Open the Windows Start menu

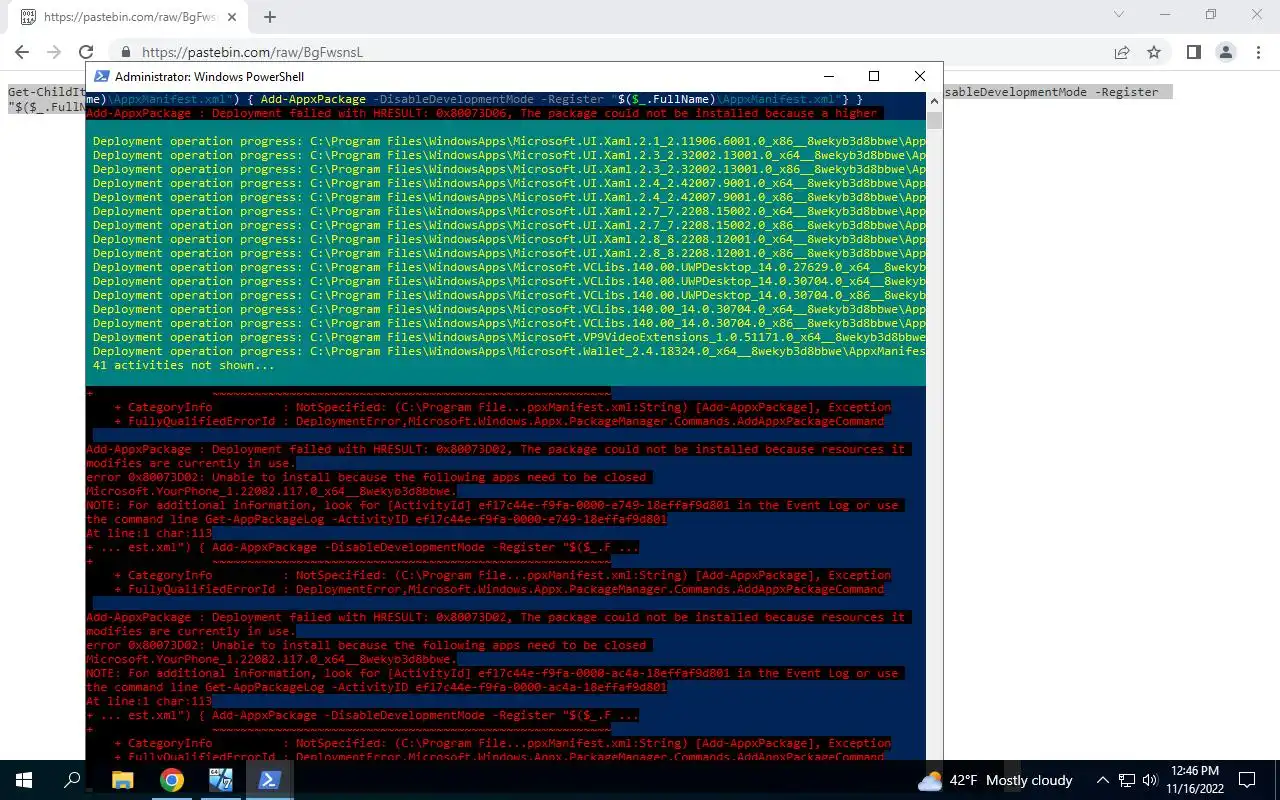pyautogui.click(x=24, y=780)
